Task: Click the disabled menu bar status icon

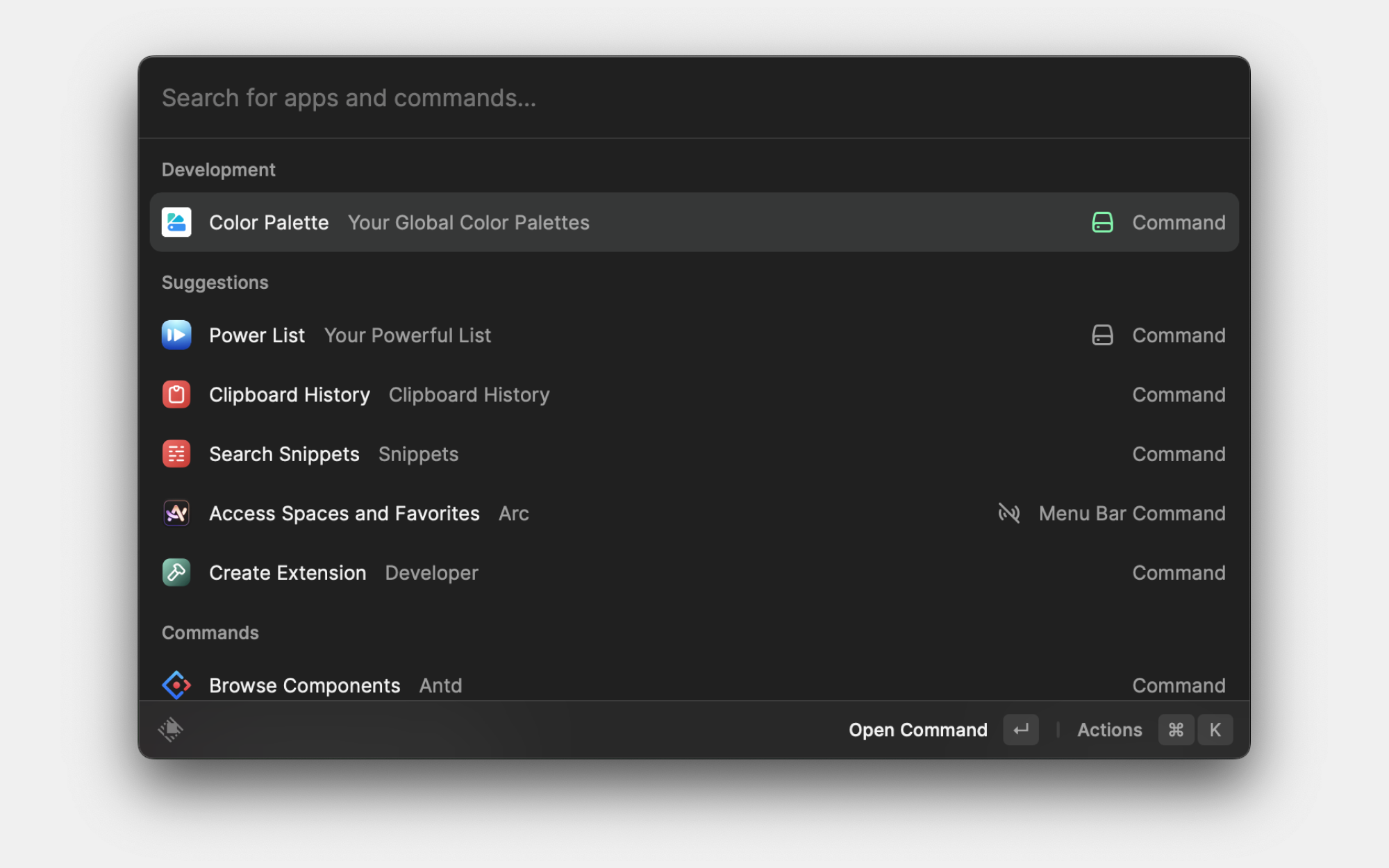Action: point(1008,513)
